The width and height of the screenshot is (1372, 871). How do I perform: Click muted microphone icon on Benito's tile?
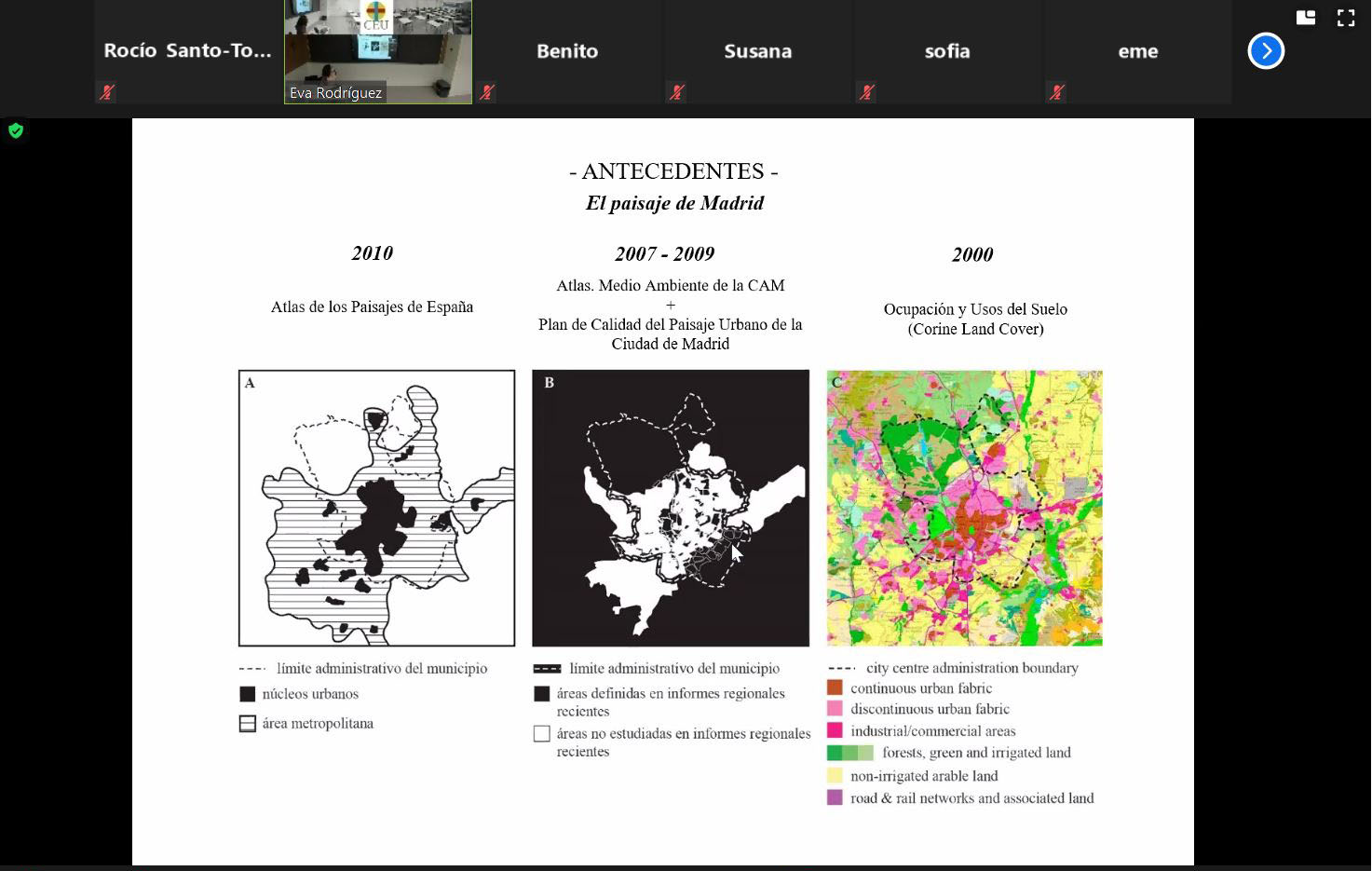487,92
